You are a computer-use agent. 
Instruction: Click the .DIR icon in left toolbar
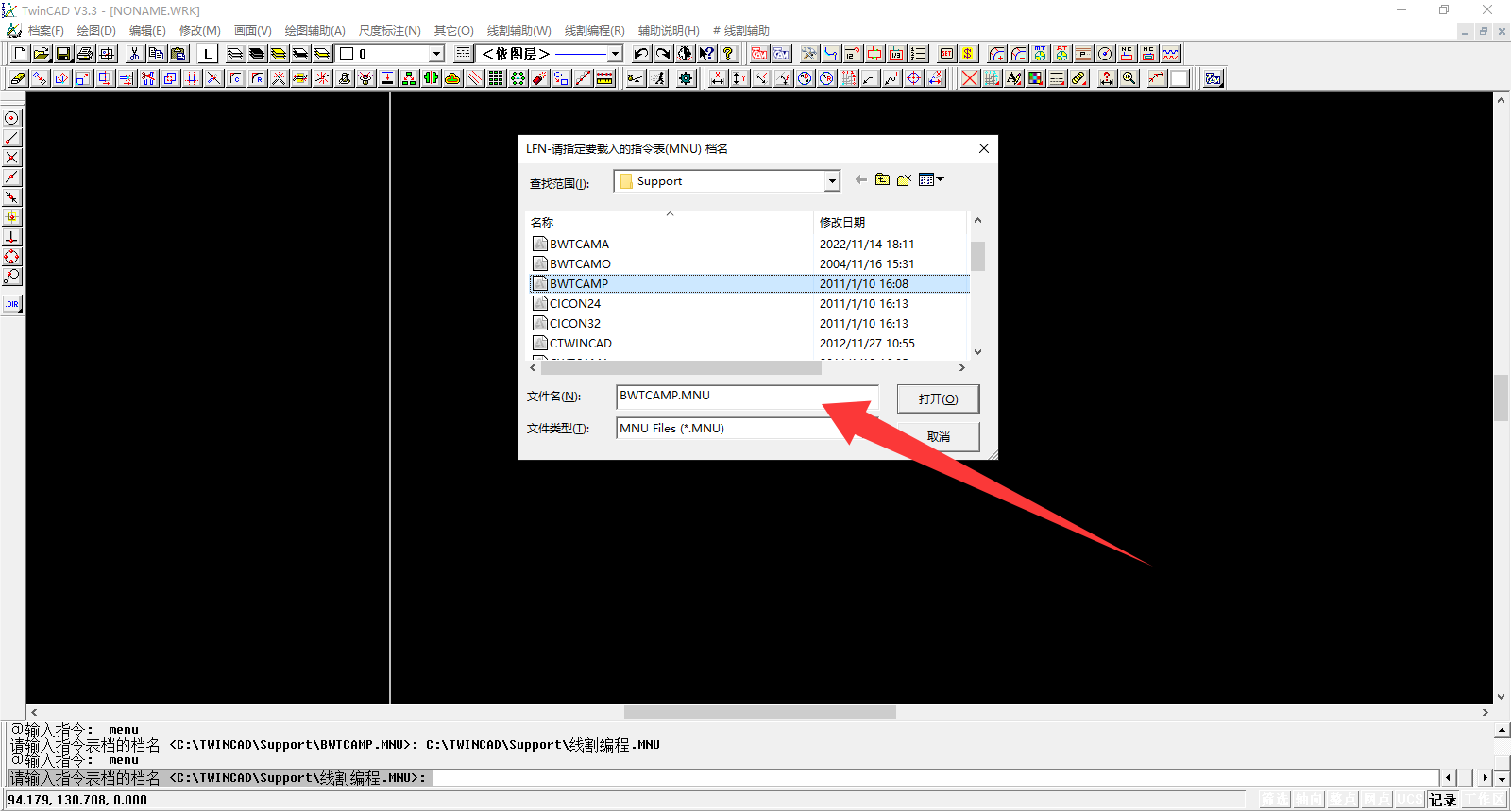tap(11, 304)
